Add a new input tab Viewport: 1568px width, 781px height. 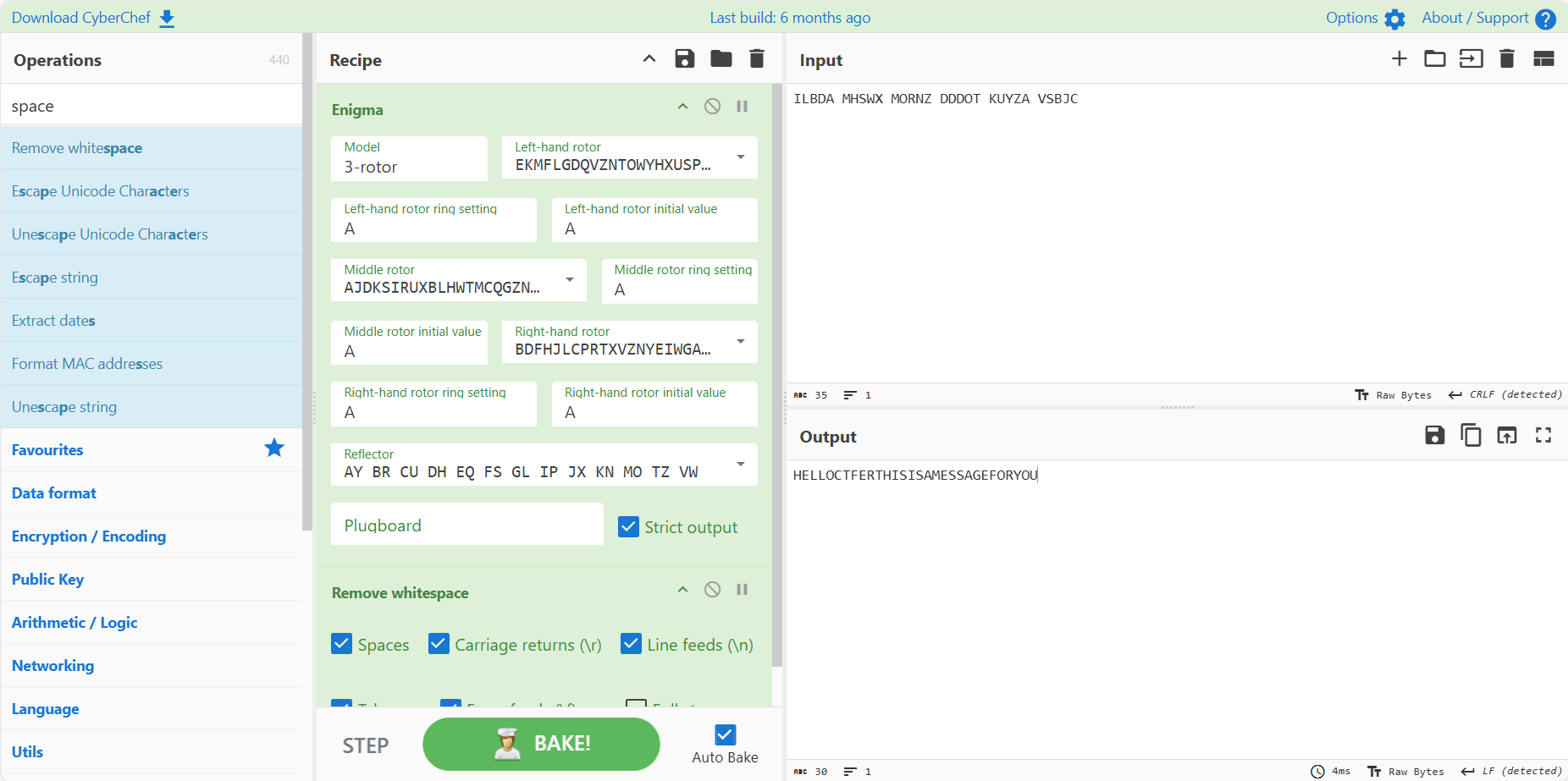(x=1400, y=58)
